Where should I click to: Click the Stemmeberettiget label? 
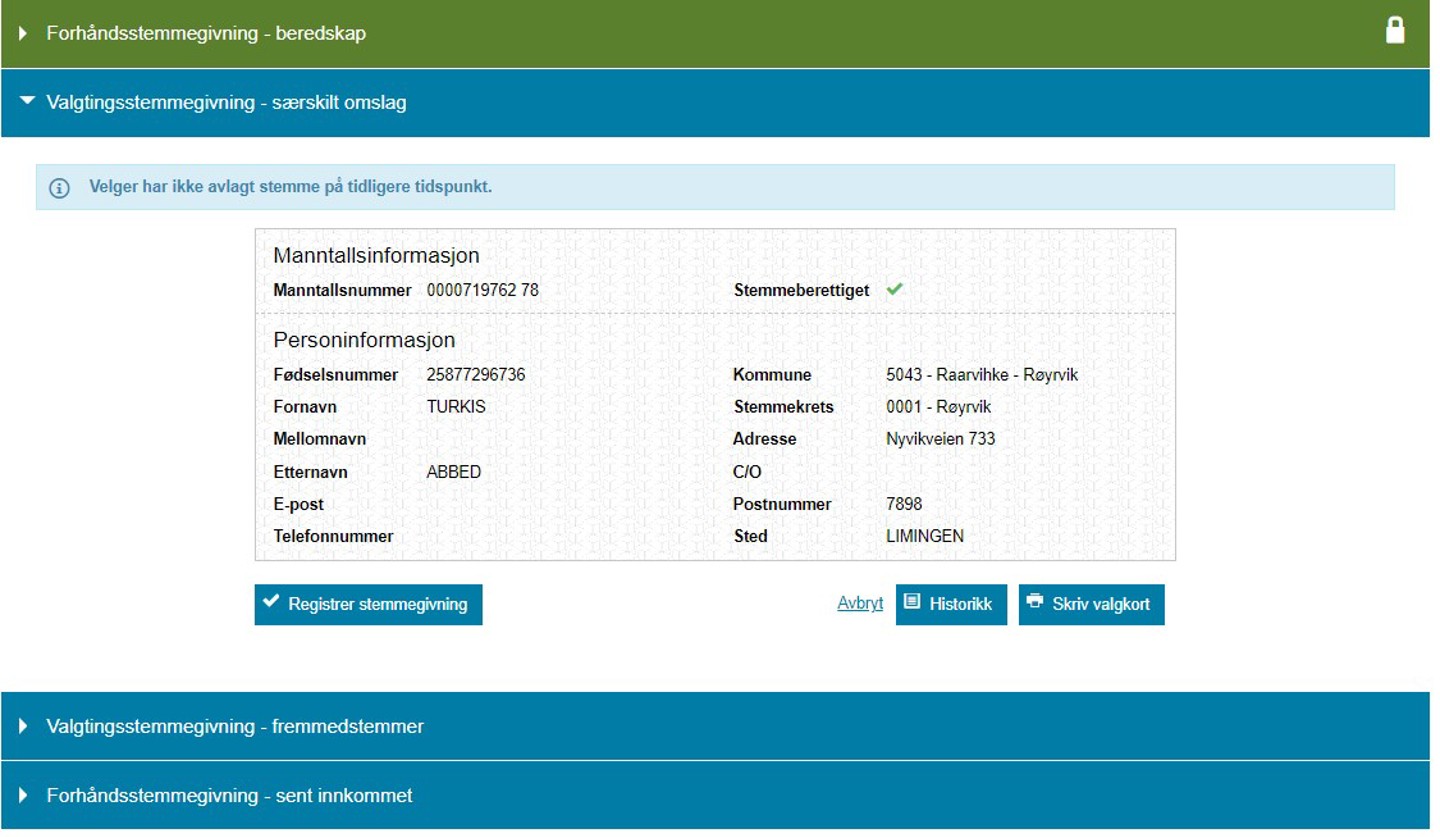click(801, 290)
